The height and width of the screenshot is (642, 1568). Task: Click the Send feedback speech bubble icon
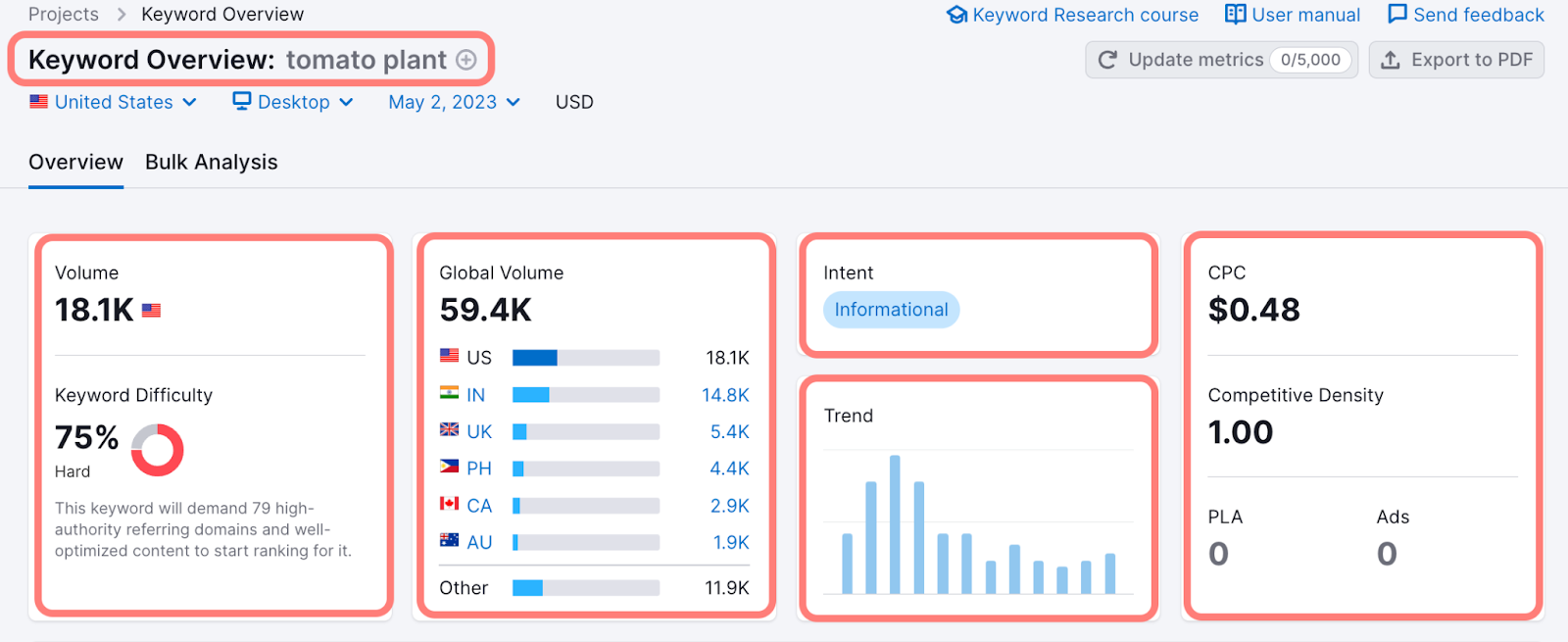click(x=1397, y=15)
